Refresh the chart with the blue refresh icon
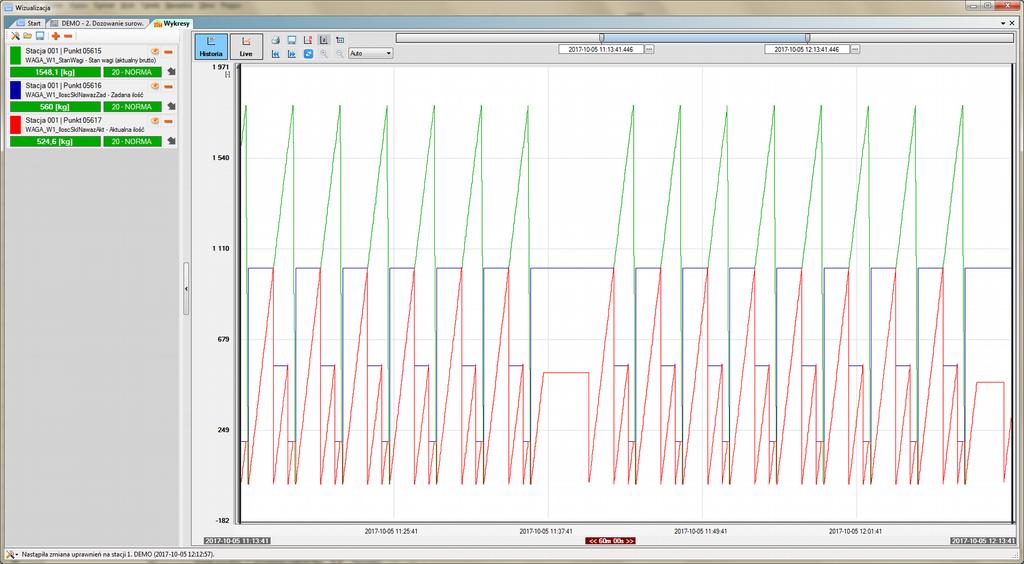The width and height of the screenshot is (1024, 564). coord(308,54)
